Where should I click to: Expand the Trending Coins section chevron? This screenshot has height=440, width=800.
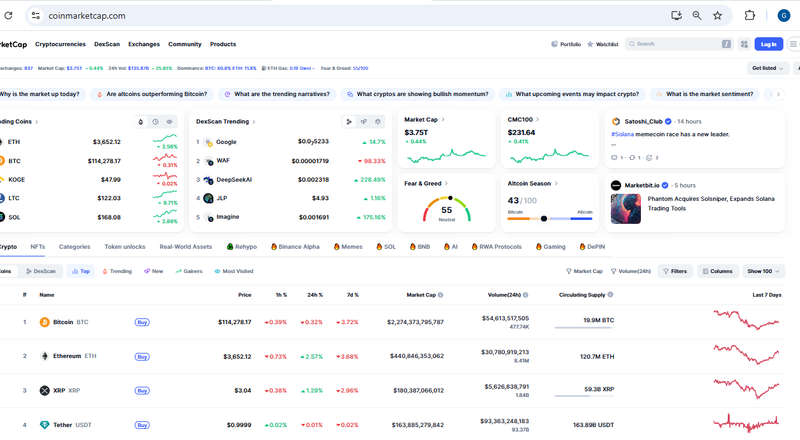point(37,122)
